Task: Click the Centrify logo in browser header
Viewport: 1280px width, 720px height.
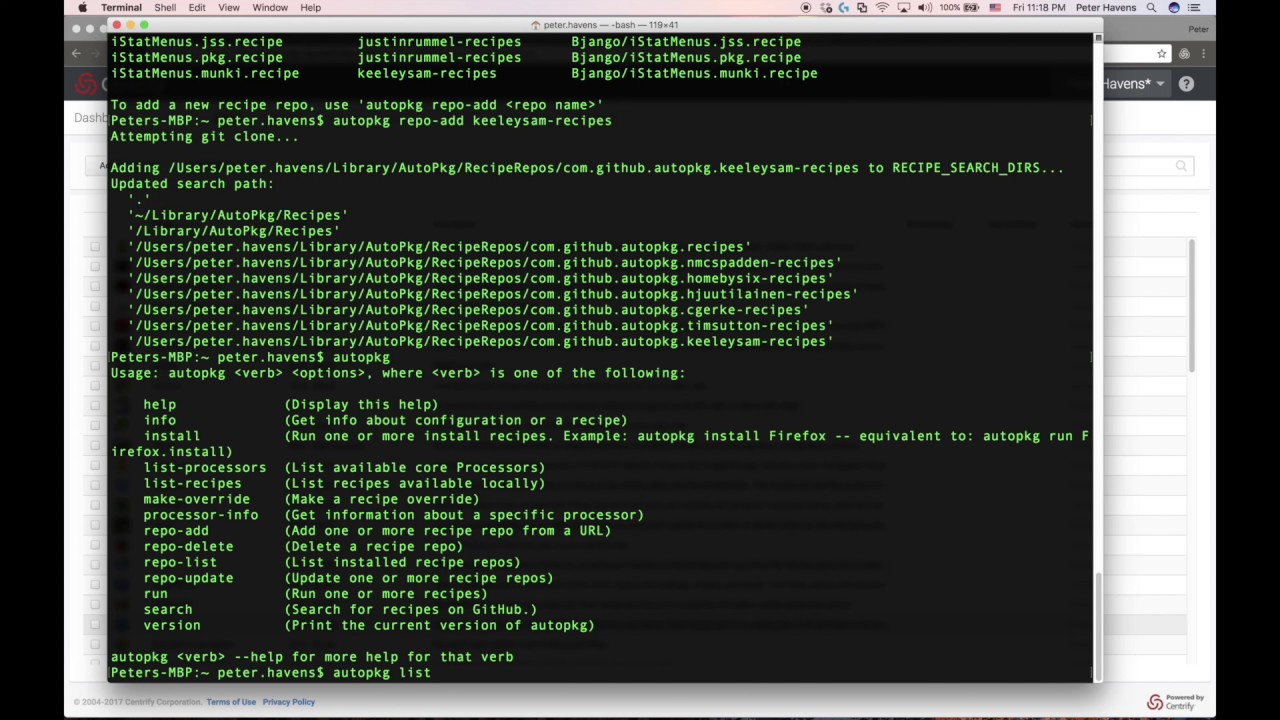Action: (88, 84)
